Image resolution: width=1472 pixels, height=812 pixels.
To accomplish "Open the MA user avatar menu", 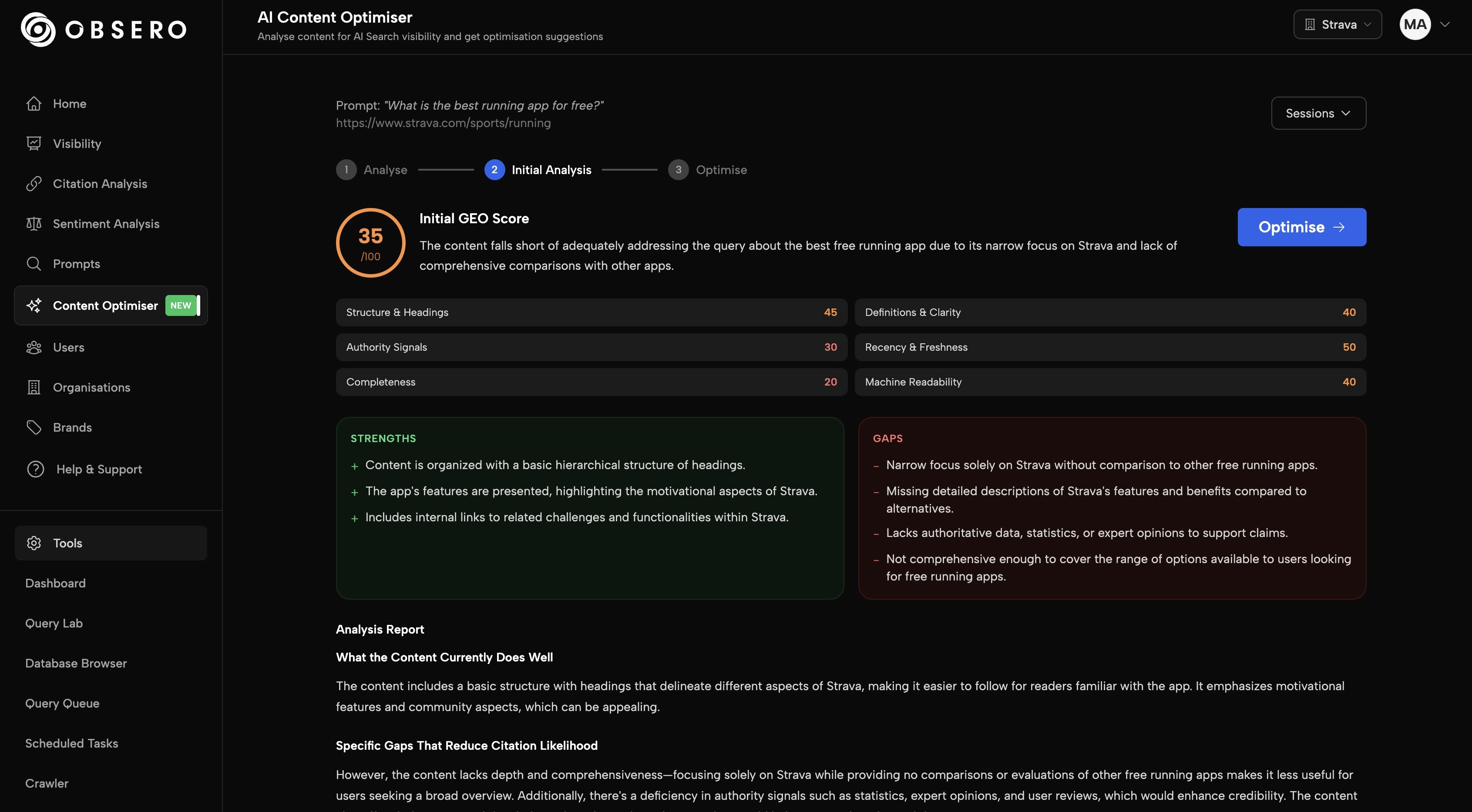I will 1415,24.
